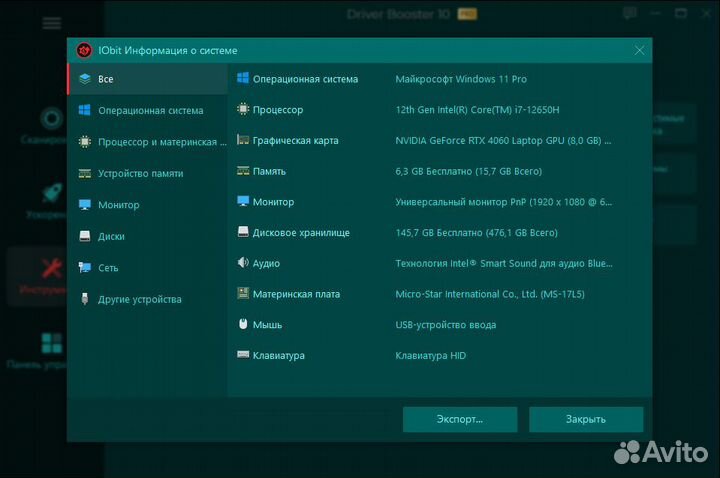Click value 'Клавиатура HID'
This screenshot has width=720, height=478.
click(431, 355)
